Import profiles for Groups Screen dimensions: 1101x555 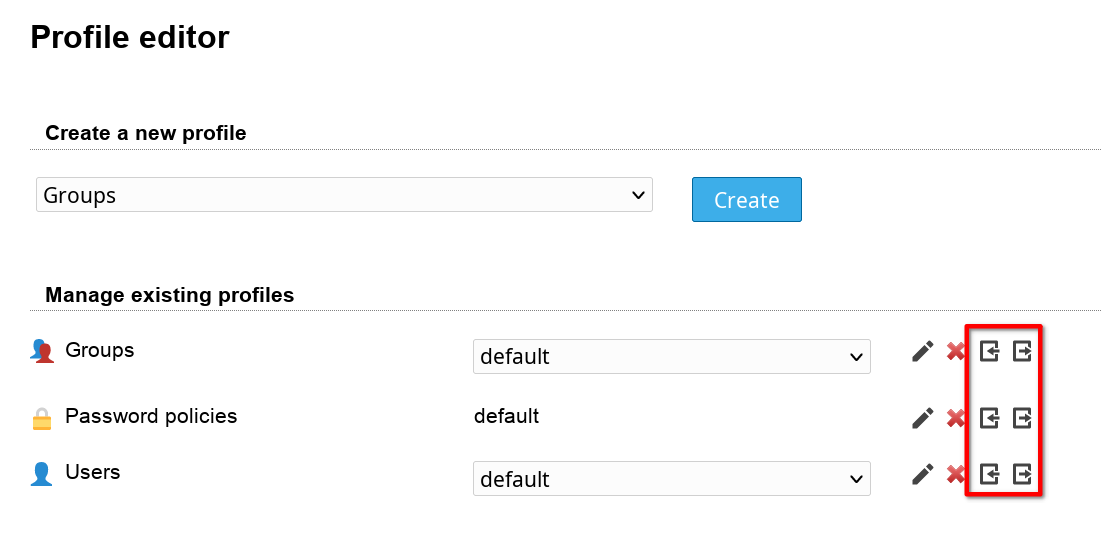point(989,352)
